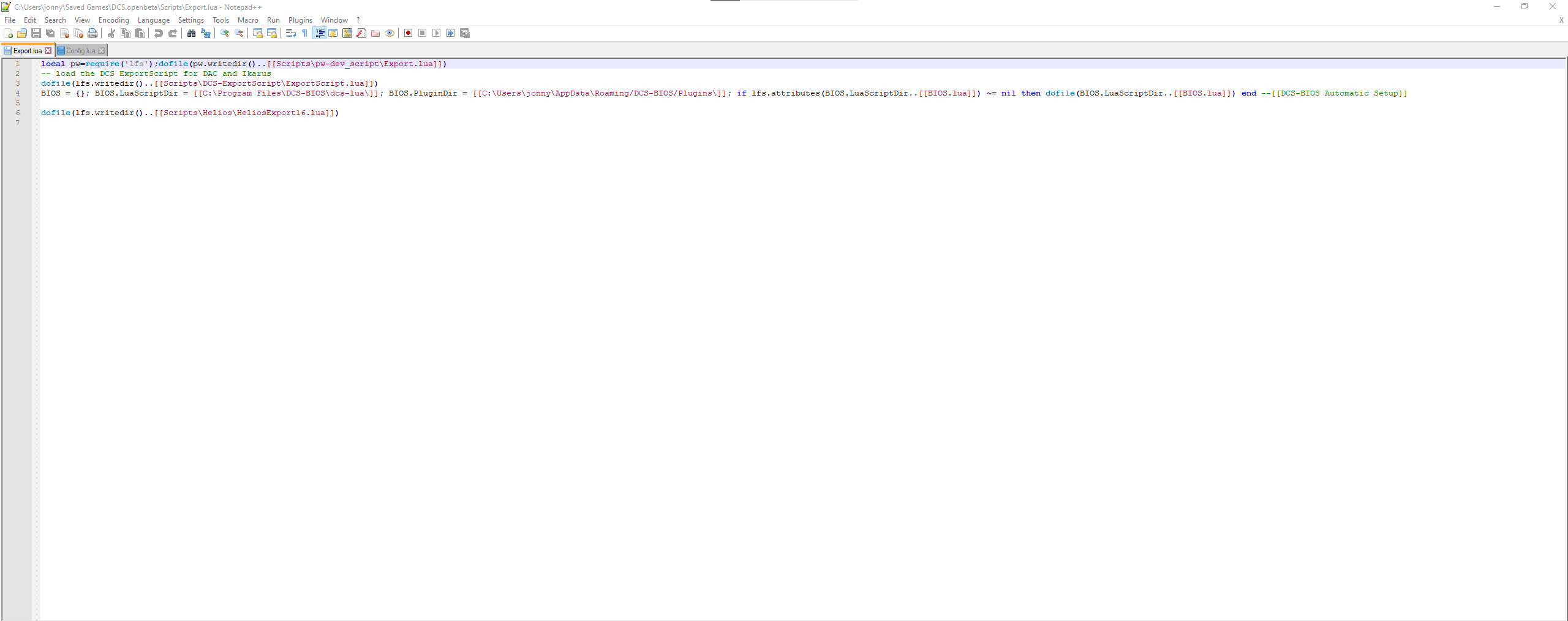
Task: Open the Language menu
Action: click(154, 20)
